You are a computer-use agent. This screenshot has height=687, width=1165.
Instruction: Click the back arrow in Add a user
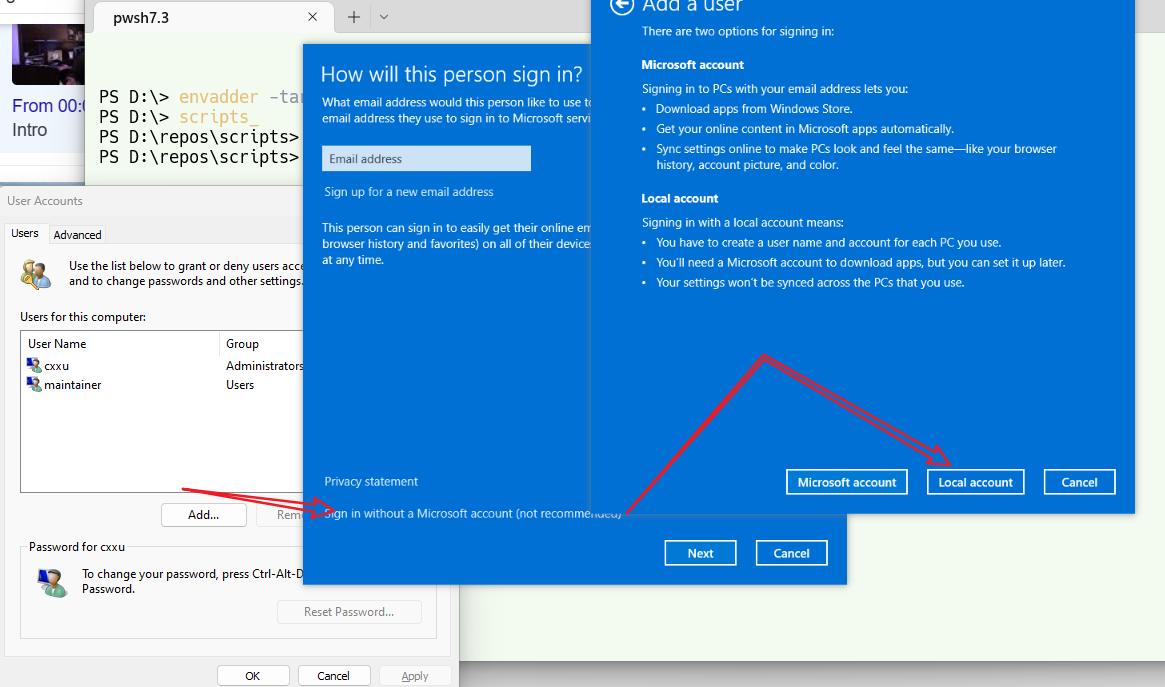(x=621, y=6)
